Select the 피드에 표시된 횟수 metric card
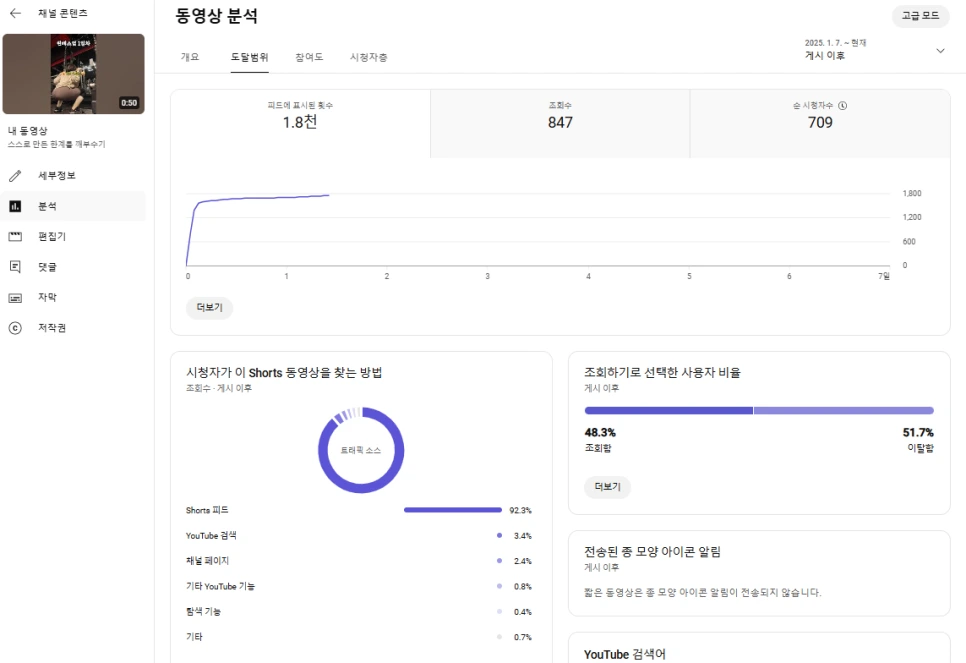This screenshot has width=966, height=663. (300, 123)
